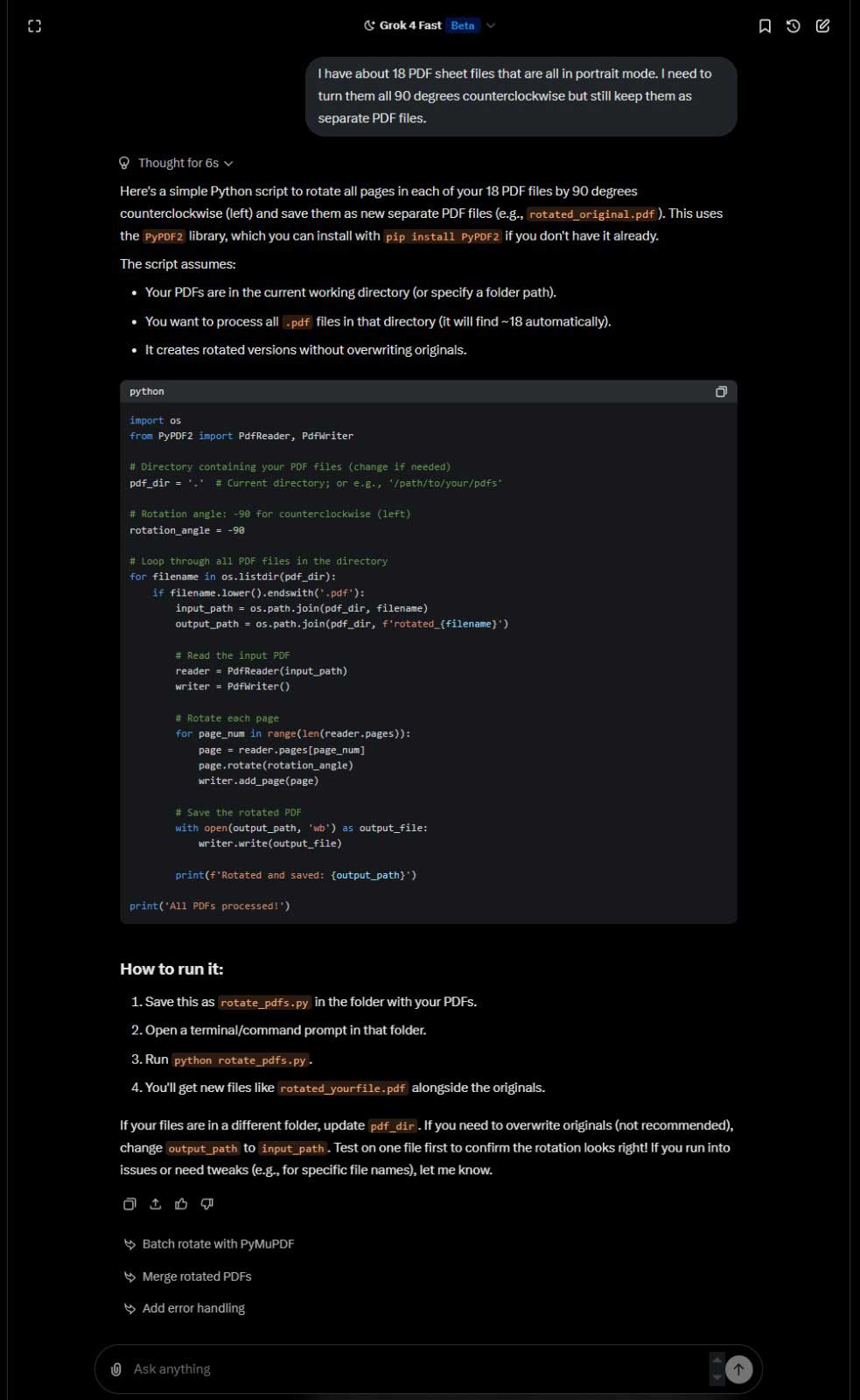This screenshot has height=1400, width=860.
Task: Start a new chat with compose icon
Action: (x=823, y=26)
